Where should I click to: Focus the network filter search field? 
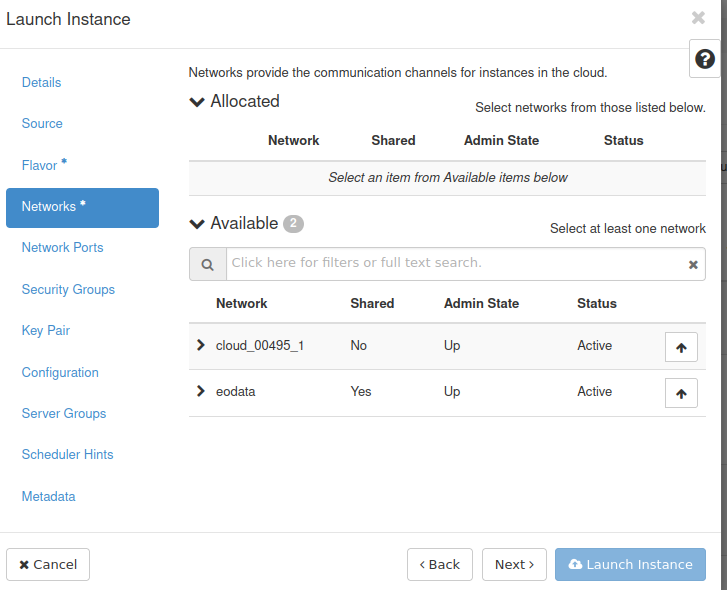(x=455, y=264)
